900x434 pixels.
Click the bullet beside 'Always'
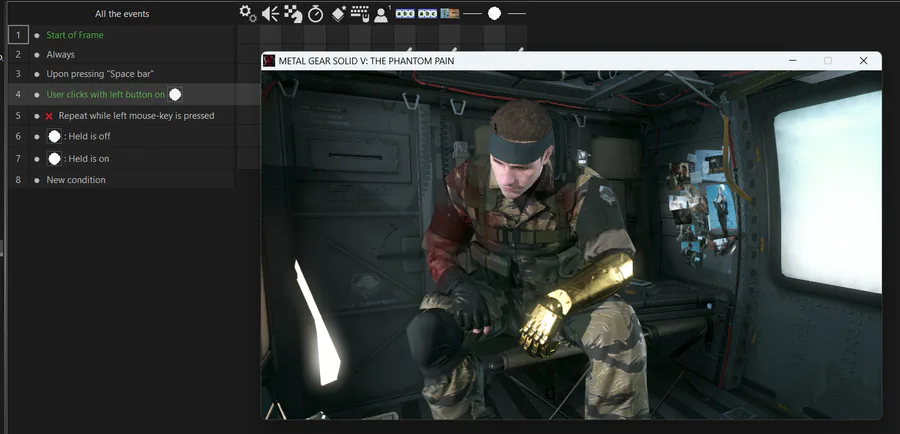click(37, 55)
